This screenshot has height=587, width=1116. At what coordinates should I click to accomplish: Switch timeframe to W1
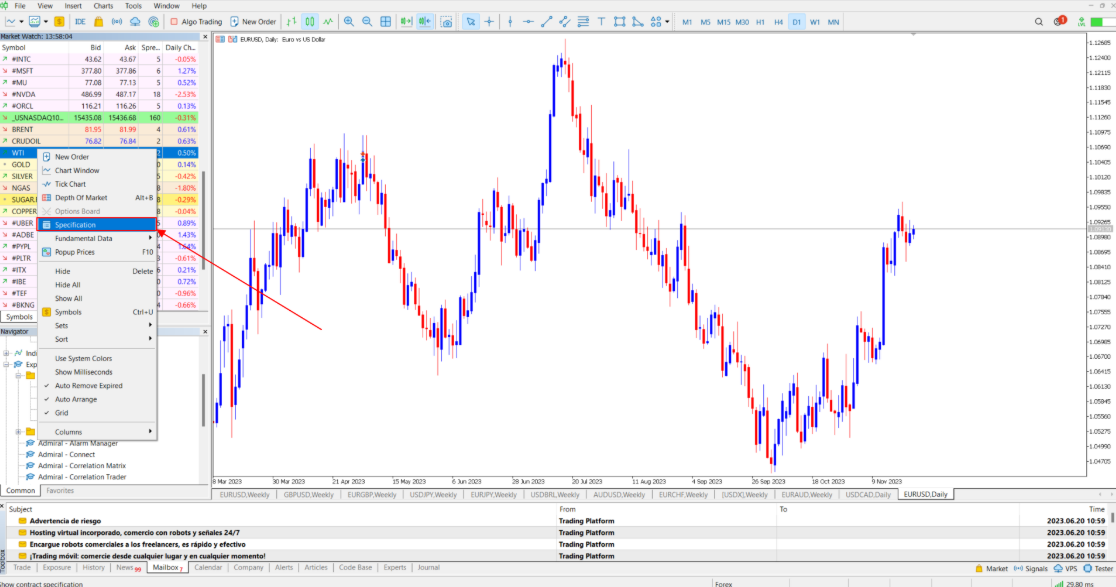[x=815, y=22]
